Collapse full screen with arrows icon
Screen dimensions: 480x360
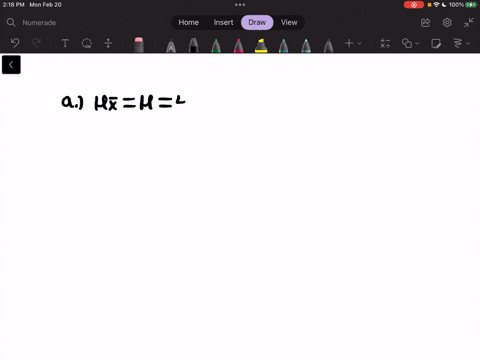tap(468, 23)
